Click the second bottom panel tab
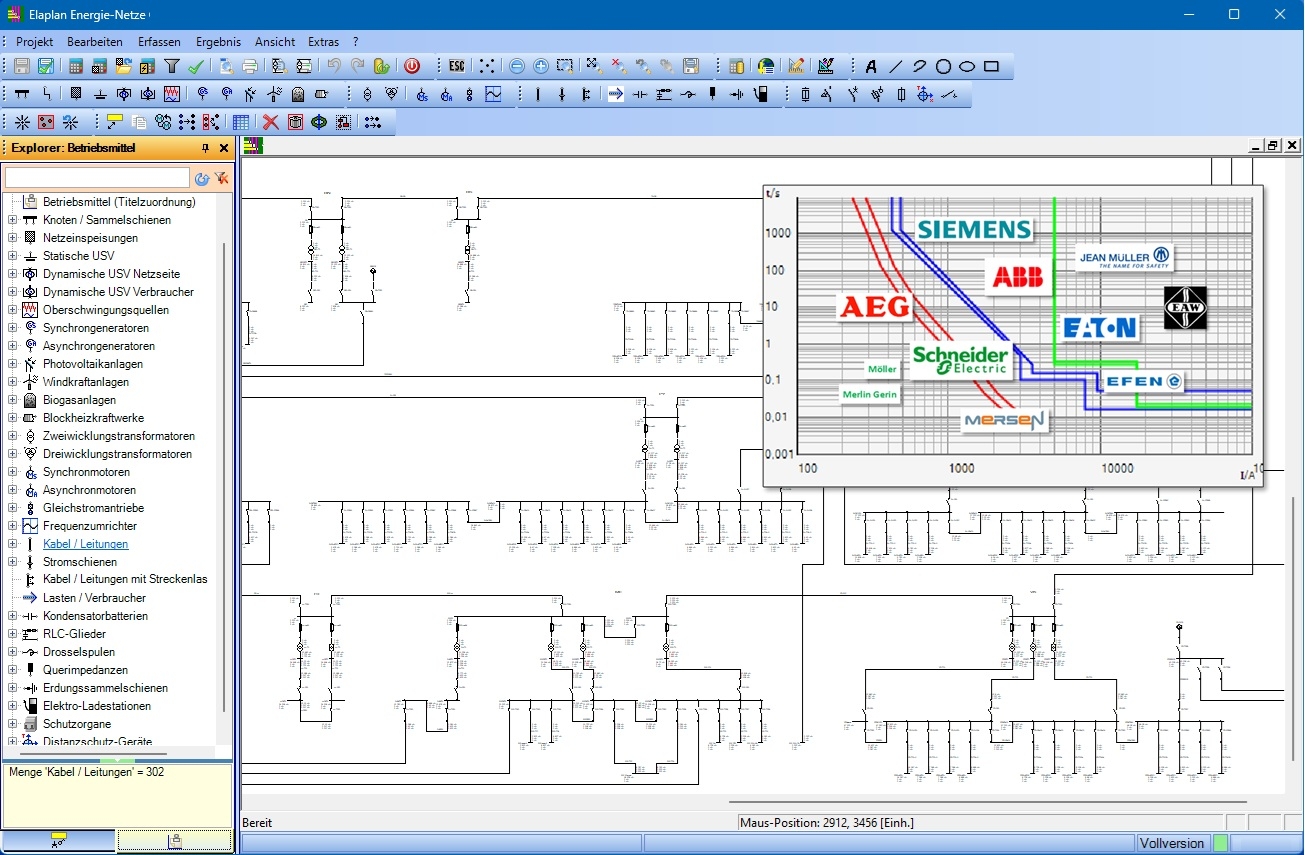This screenshot has width=1305, height=855. pyautogui.click(x=175, y=841)
